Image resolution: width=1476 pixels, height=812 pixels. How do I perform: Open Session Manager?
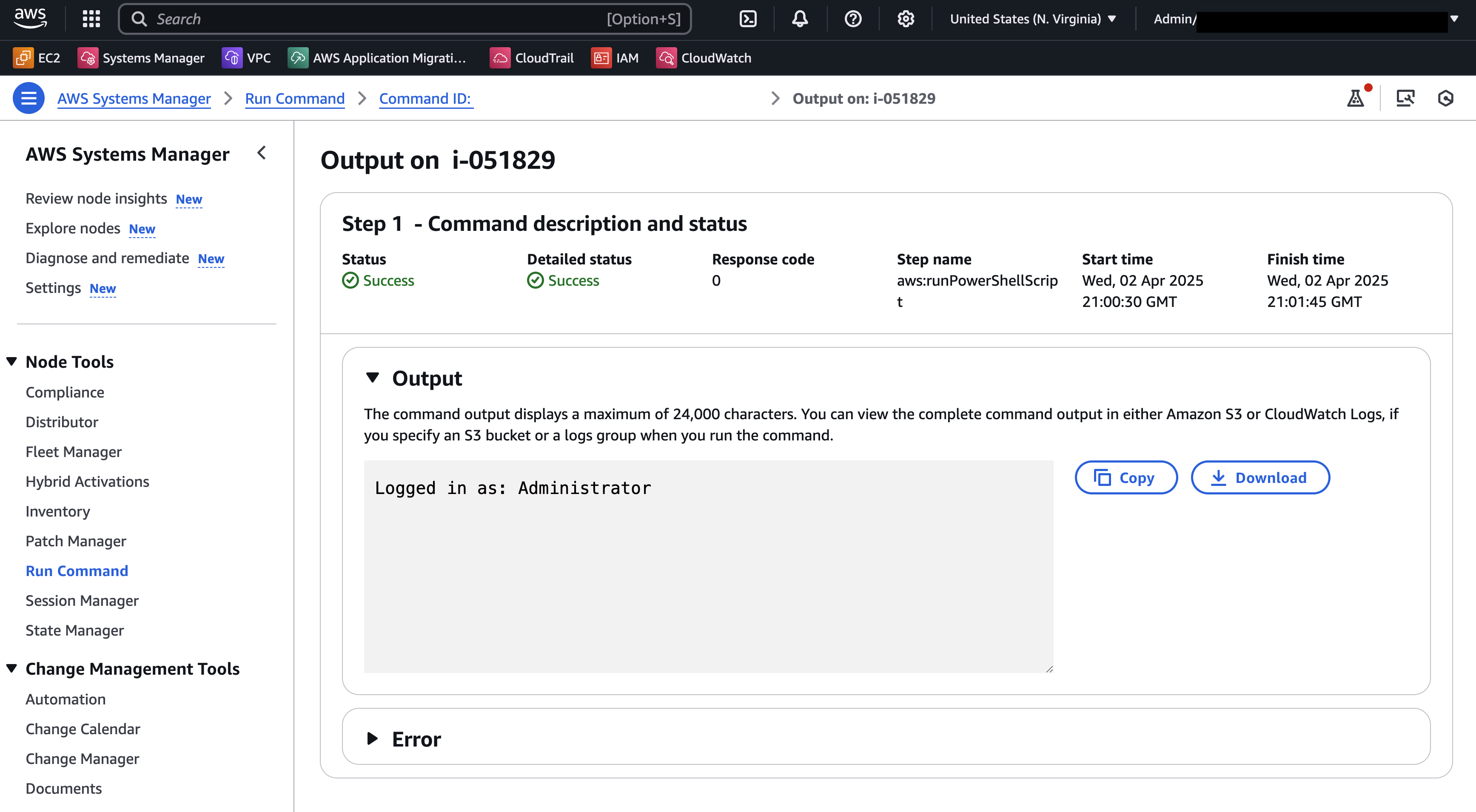(x=82, y=601)
